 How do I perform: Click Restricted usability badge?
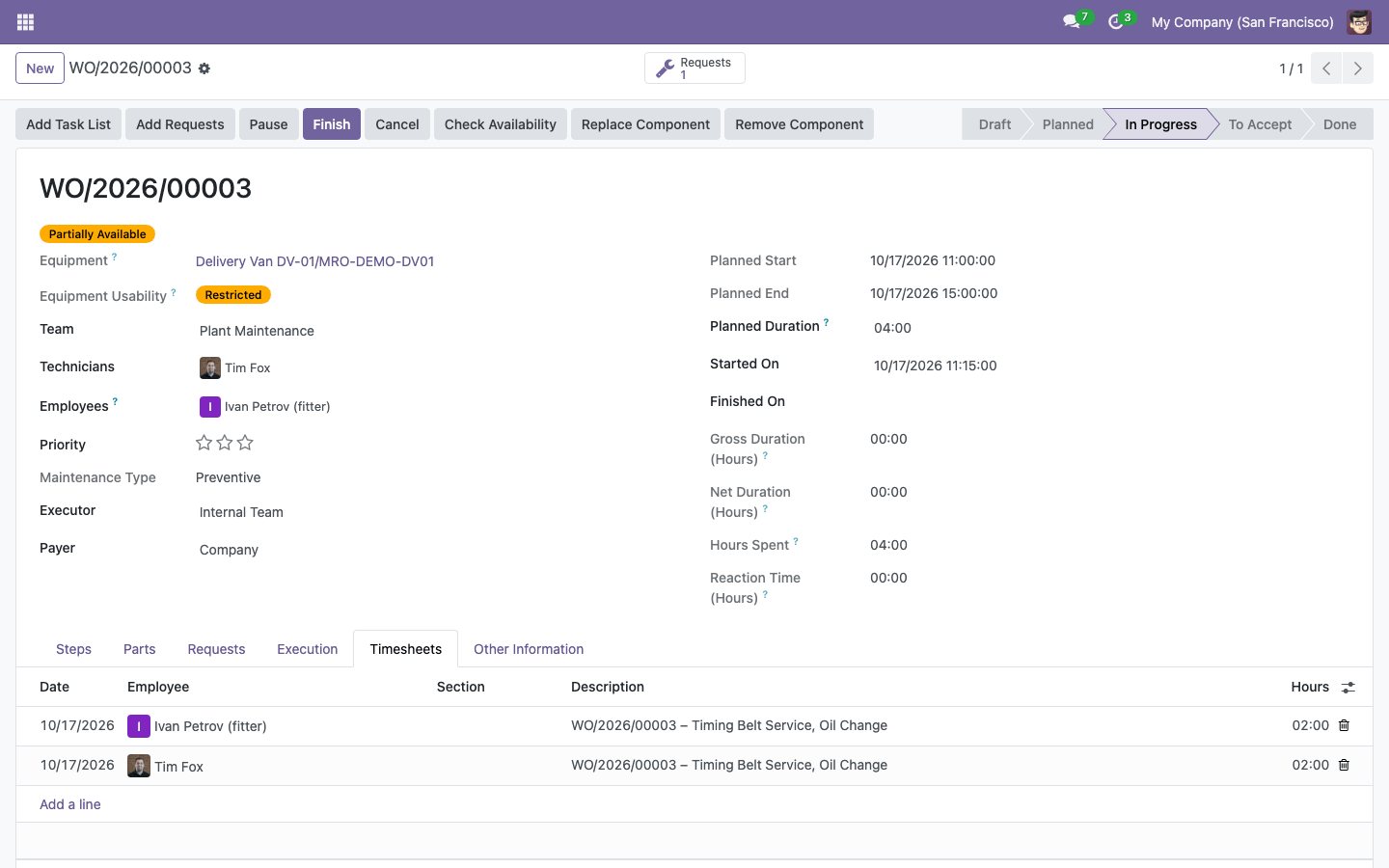[x=233, y=295]
